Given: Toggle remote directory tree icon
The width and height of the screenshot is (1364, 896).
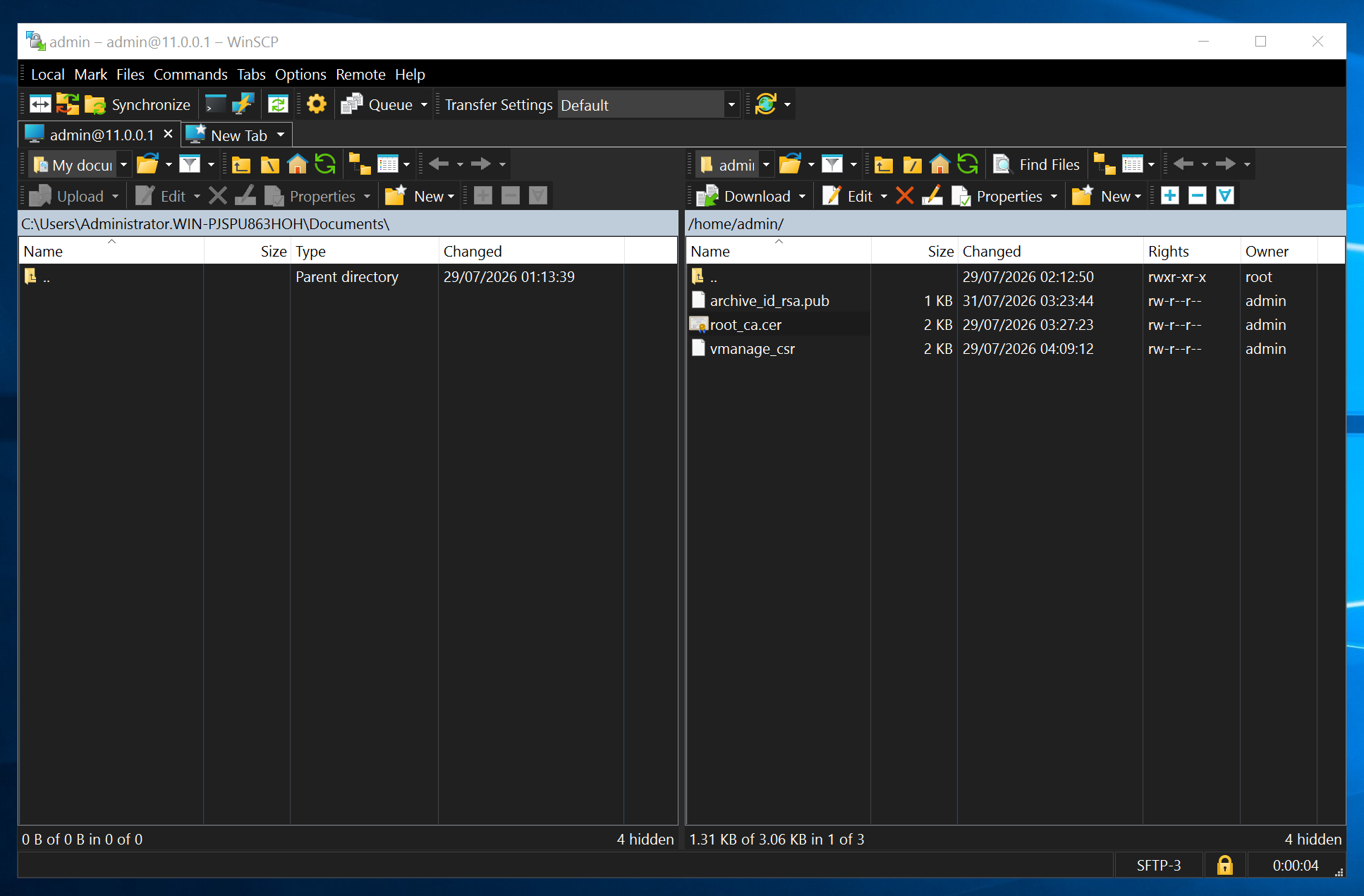Looking at the screenshot, I should tap(1104, 164).
